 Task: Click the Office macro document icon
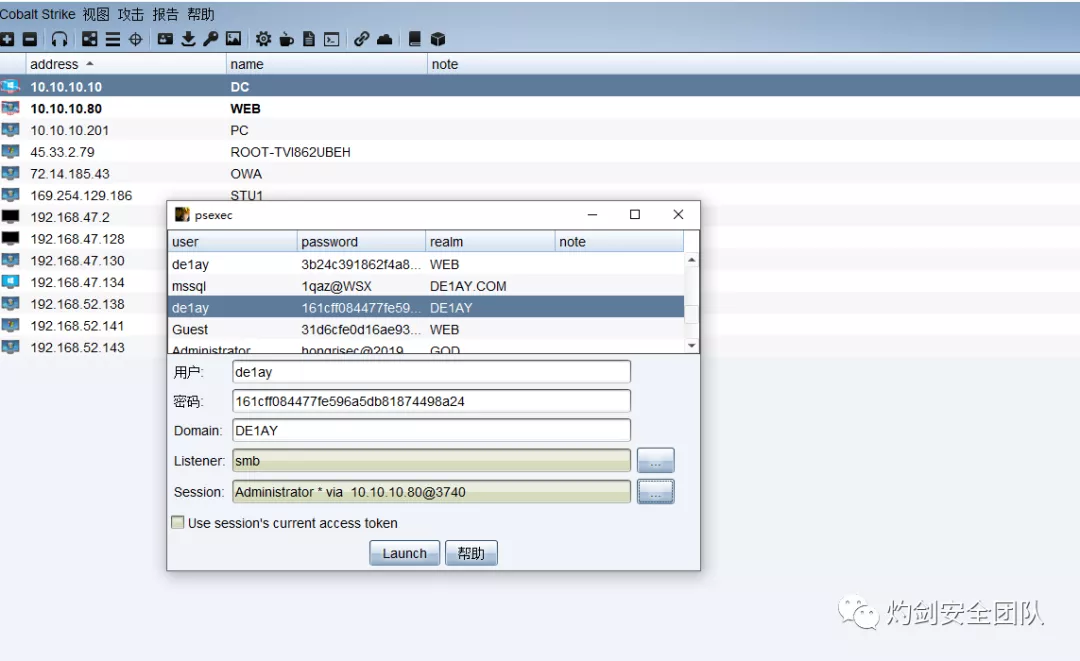pos(309,39)
